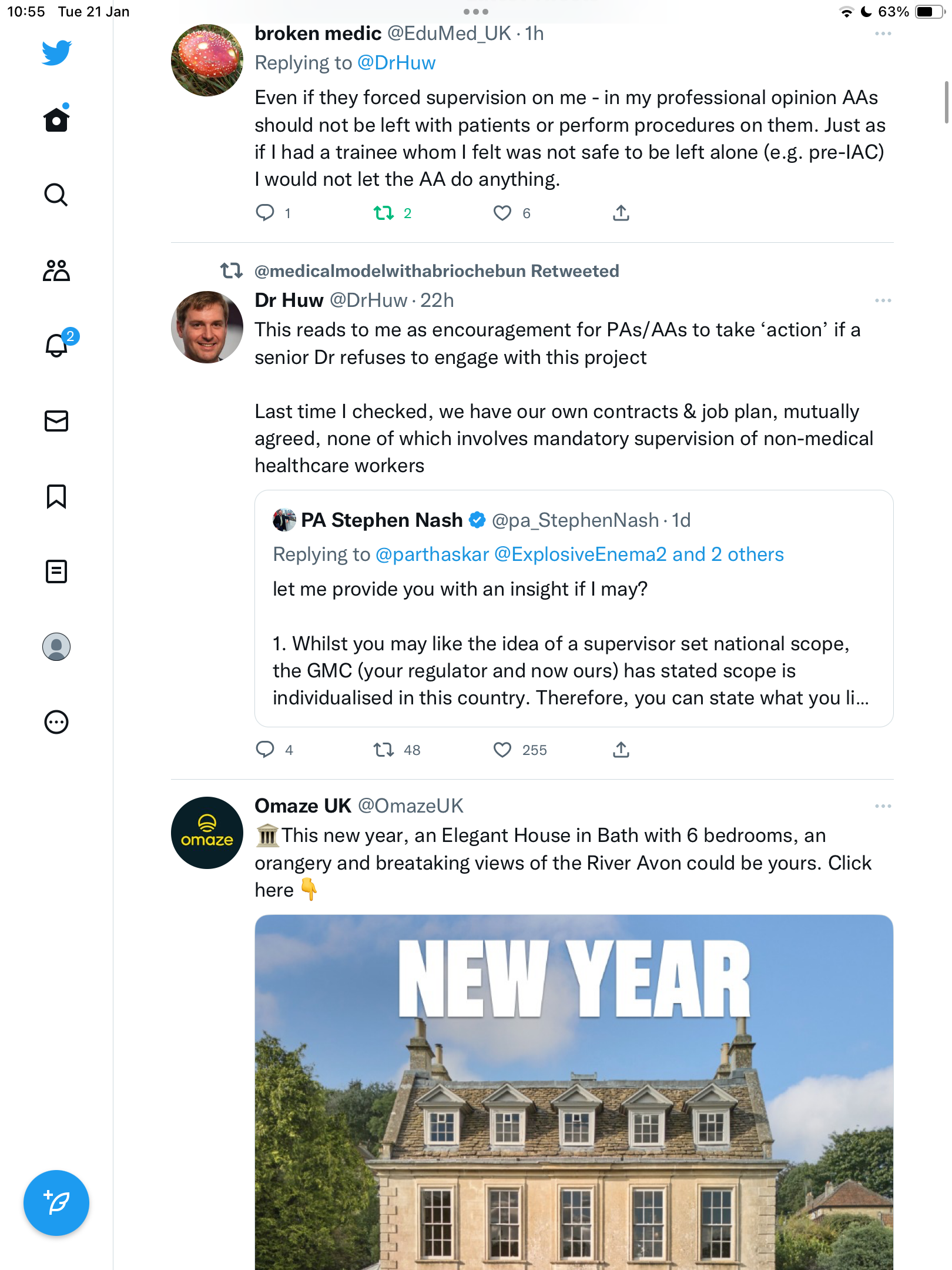952x1270 pixels.
Task: Like Dr Huw's tweet with 255 likes
Action: (x=519, y=750)
